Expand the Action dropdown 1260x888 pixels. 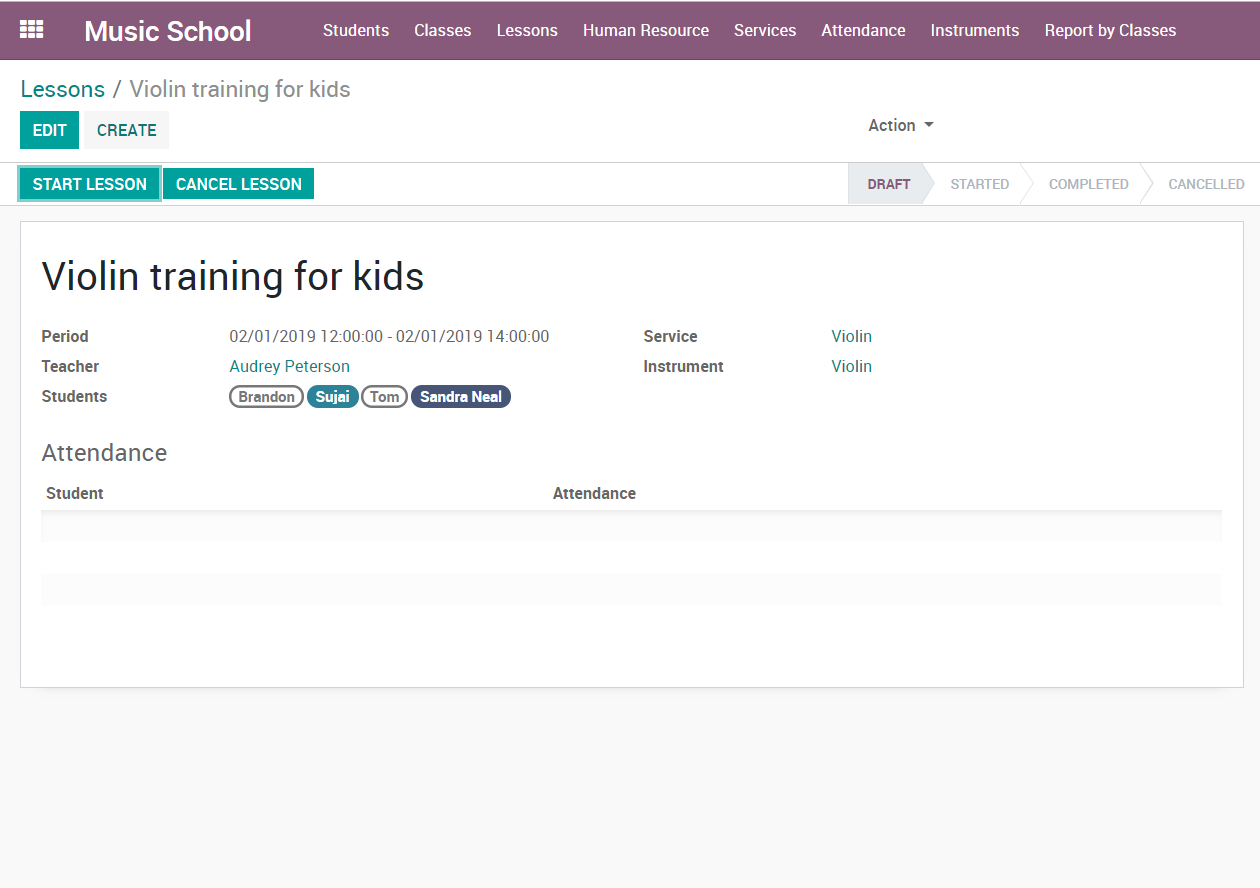click(x=900, y=125)
